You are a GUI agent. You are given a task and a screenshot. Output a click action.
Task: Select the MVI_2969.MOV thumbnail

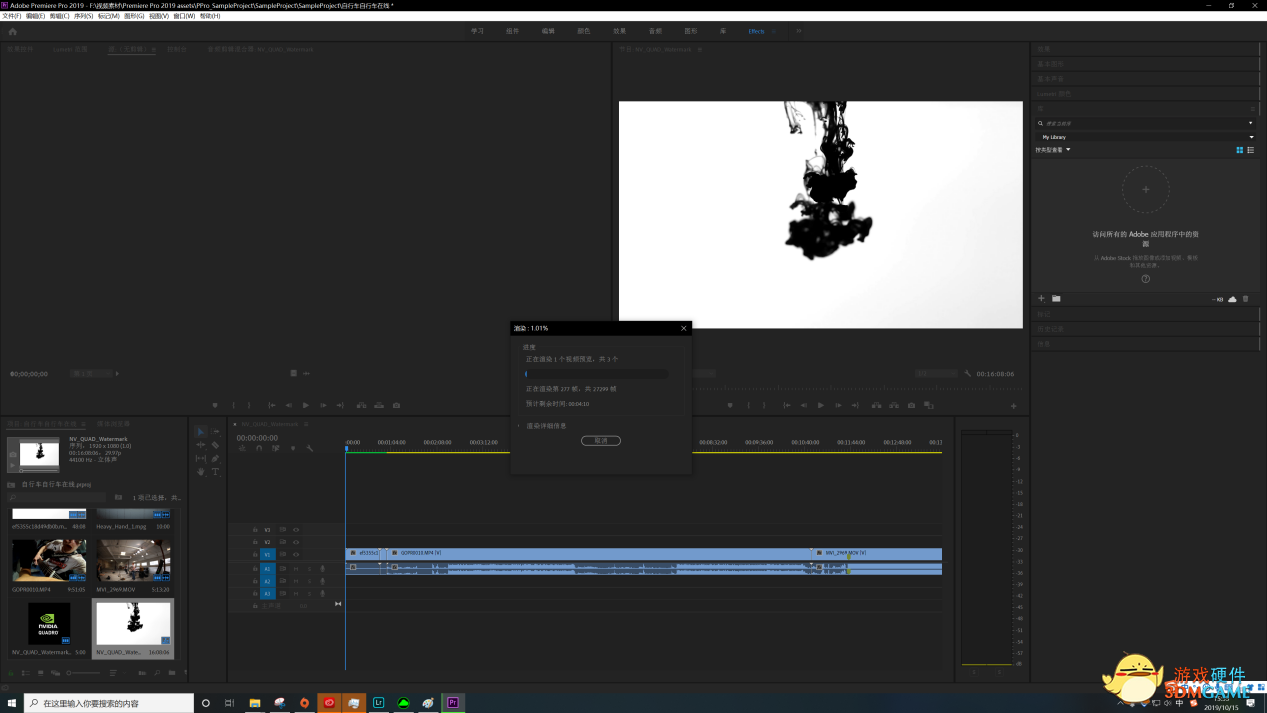(134, 561)
